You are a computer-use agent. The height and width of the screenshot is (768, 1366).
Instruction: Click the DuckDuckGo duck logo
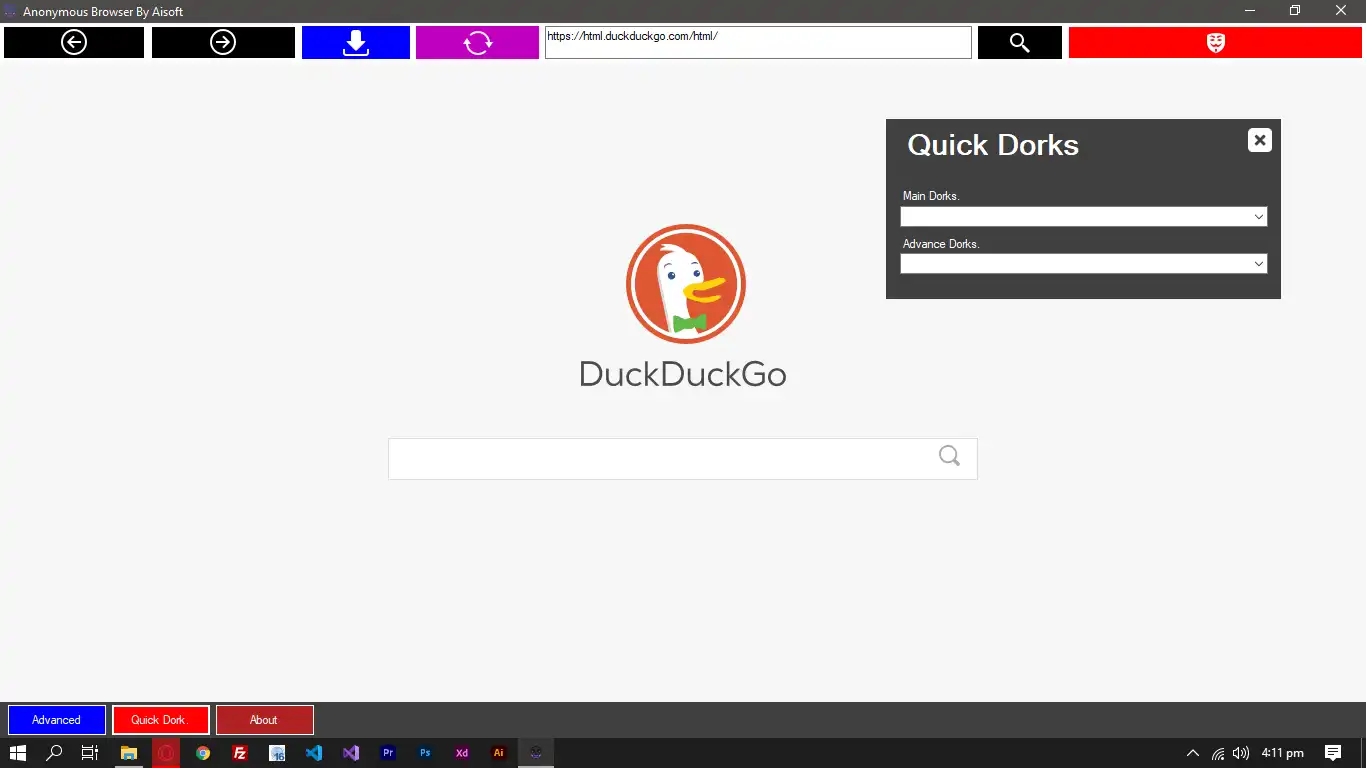(x=686, y=284)
